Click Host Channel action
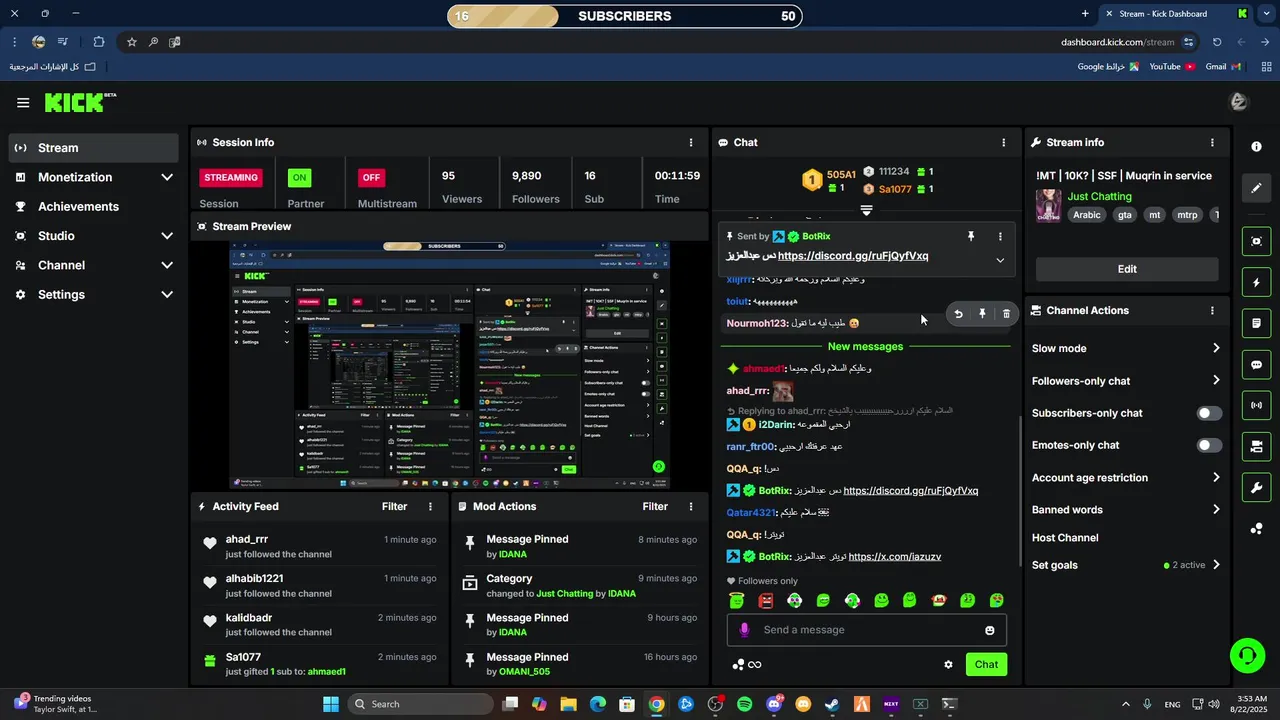1280x720 pixels. point(1065,538)
